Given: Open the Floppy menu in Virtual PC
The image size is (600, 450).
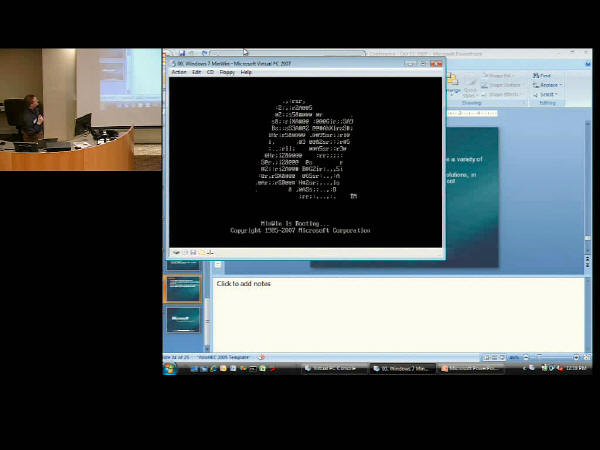Looking at the screenshot, I should click(227, 72).
